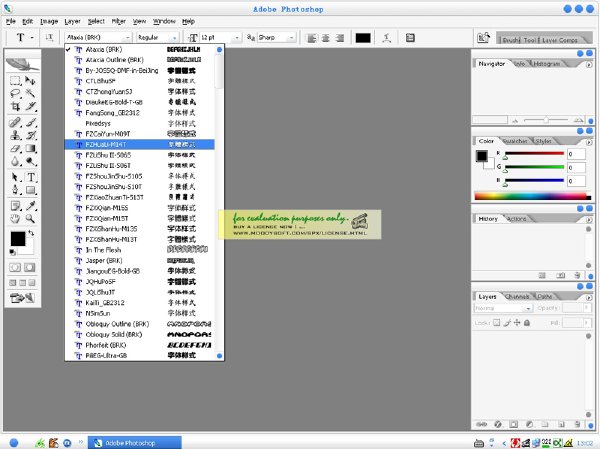Switch to the Swatches tab
The image size is (600, 449).
click(515, 141)
